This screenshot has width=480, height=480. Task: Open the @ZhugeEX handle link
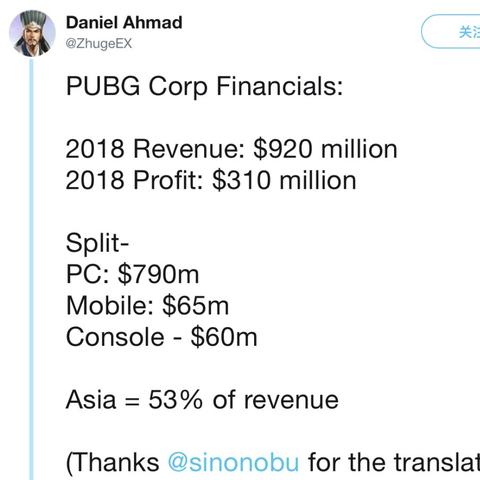pyautogui.click(x=99, y=44)
